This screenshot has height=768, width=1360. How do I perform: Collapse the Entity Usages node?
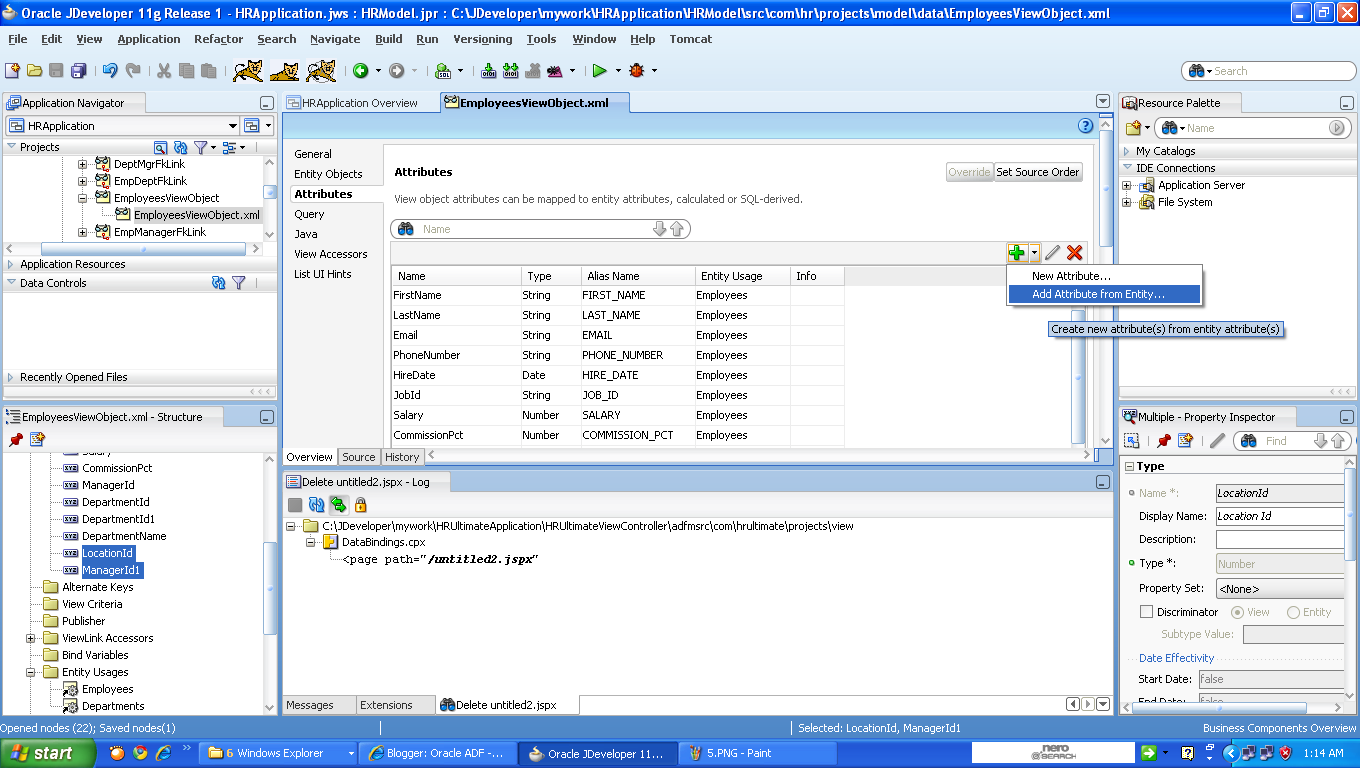31,672
